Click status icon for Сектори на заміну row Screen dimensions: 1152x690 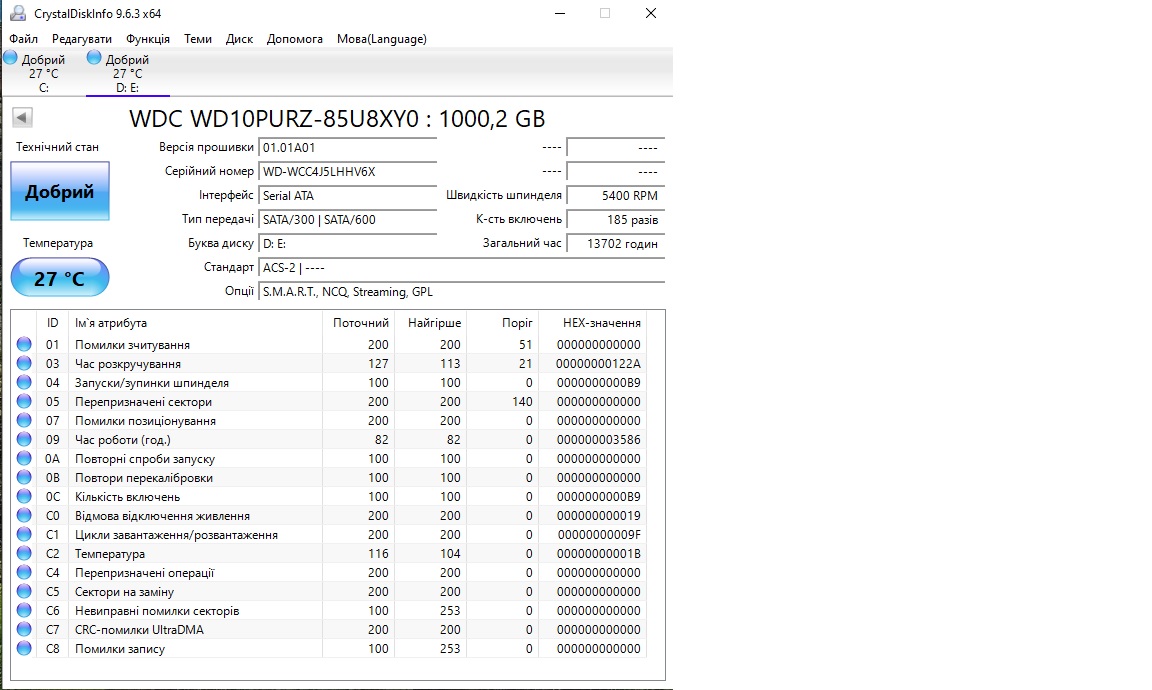(x=24, y=592)
